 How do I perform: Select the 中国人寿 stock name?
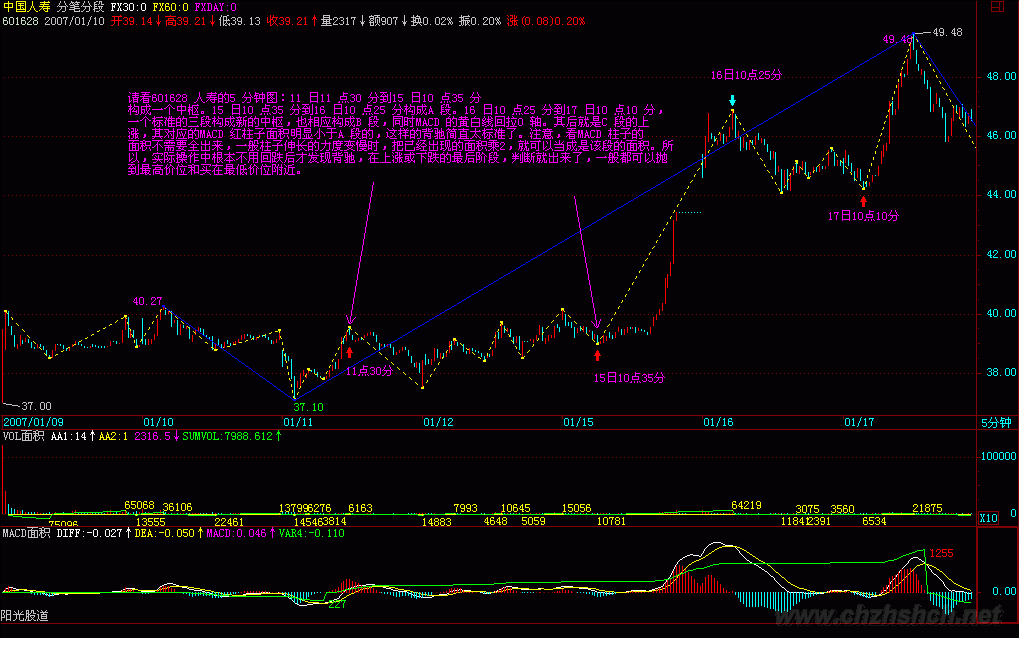[27, 7]
